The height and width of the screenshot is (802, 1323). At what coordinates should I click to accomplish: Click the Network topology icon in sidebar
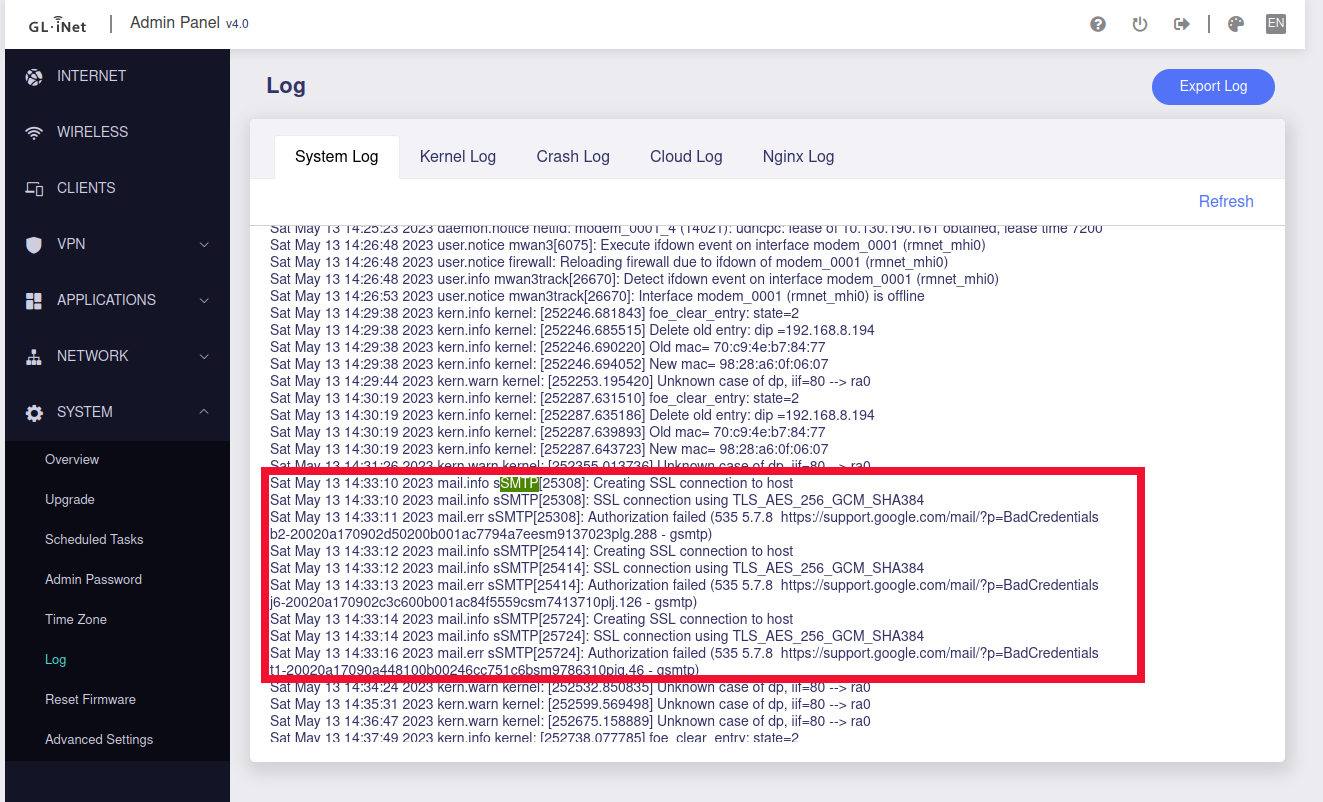tap(34, 357)
